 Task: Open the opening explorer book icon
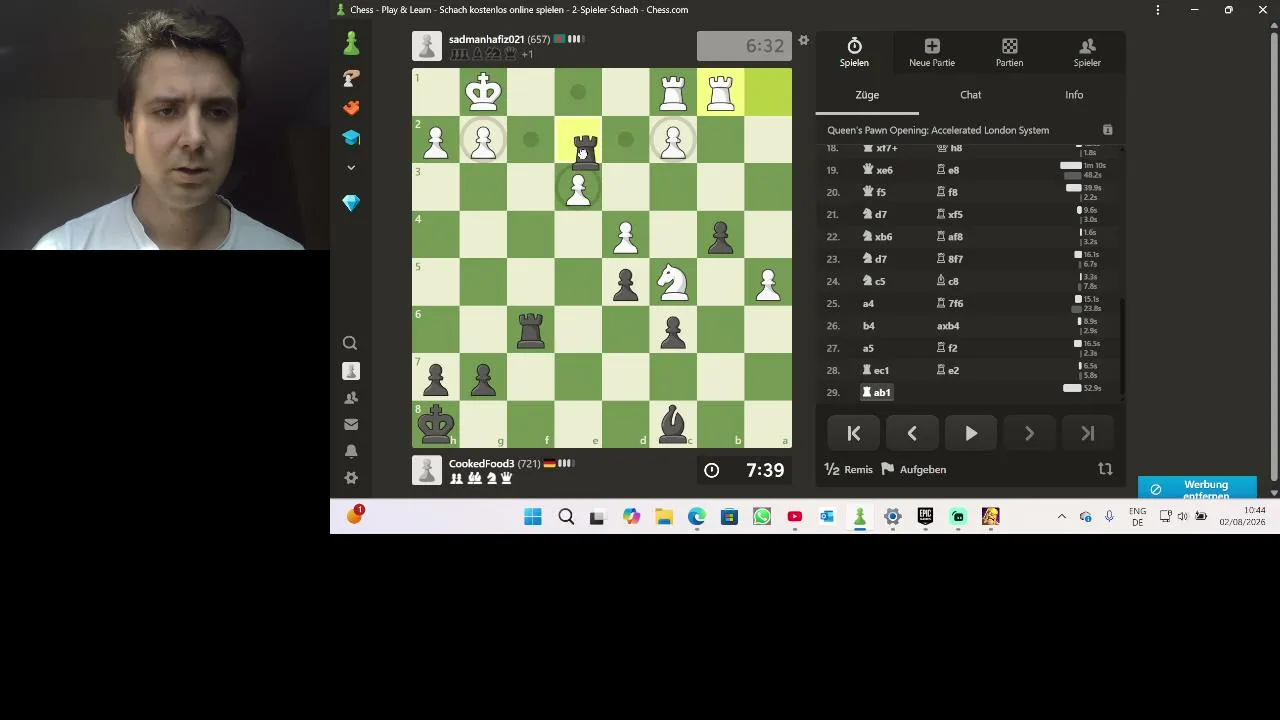pyautogui.click(x=1107, y=130)
